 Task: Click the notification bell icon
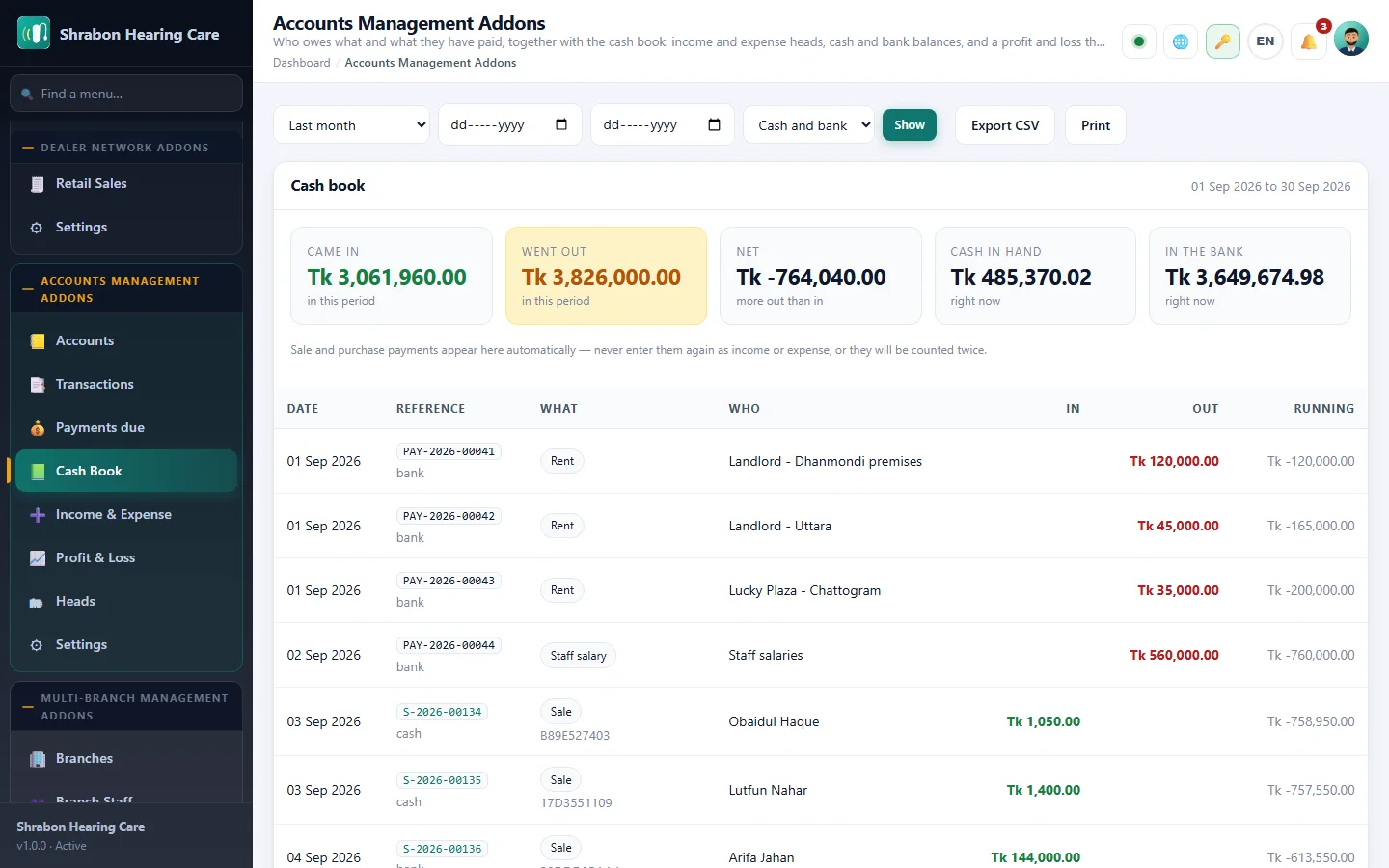coord(1309,41)
